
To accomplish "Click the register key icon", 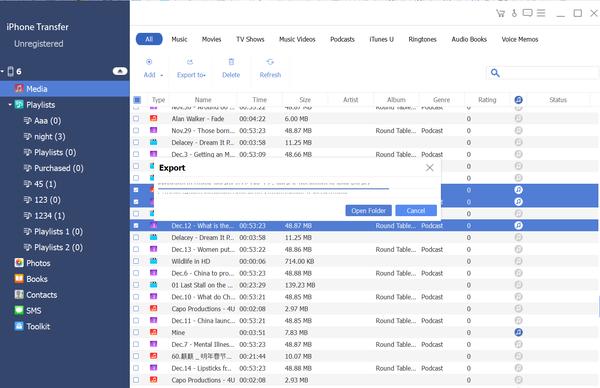I will [x=514, y=13].
